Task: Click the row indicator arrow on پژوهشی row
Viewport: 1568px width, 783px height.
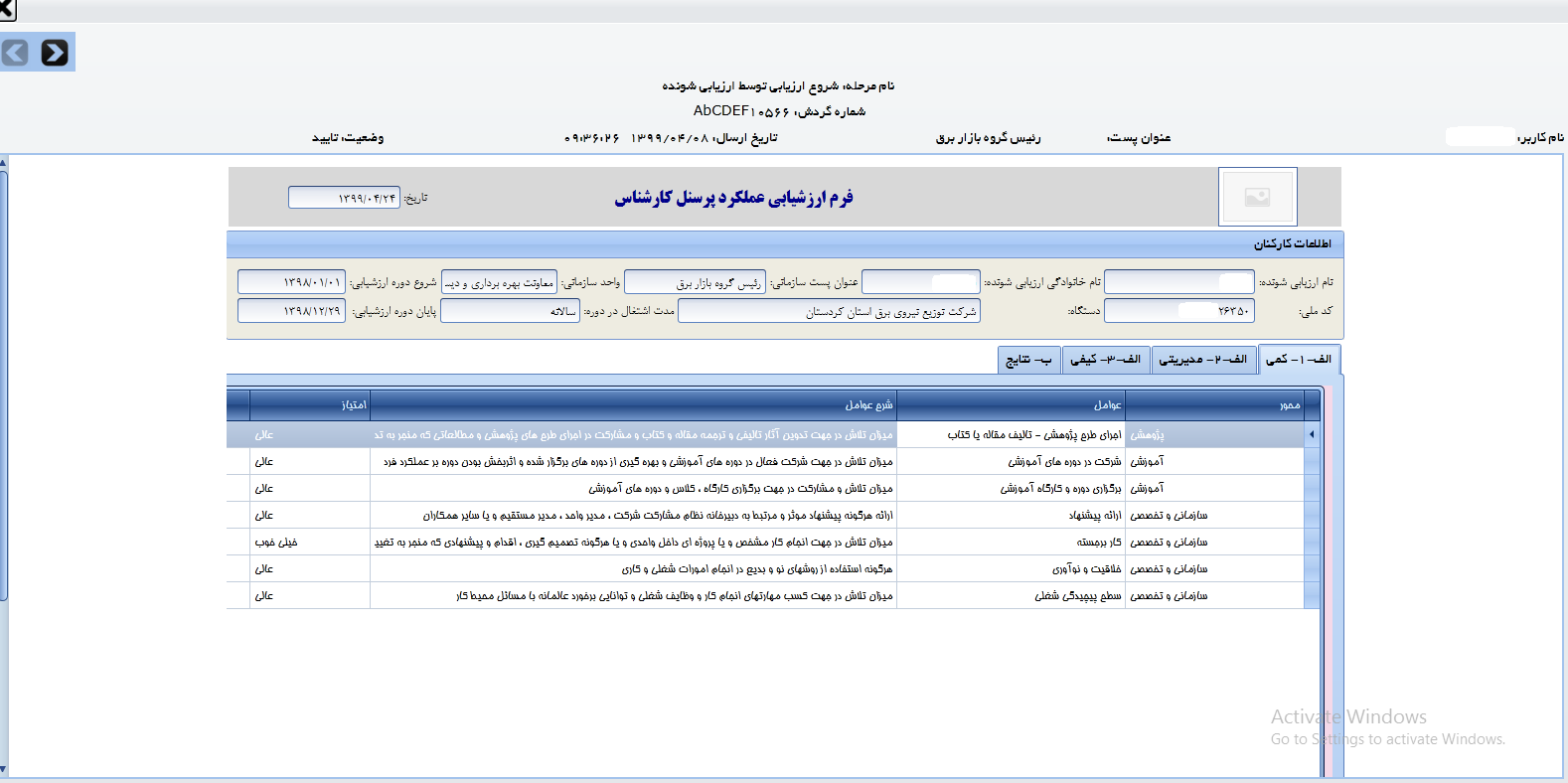Action: tap(1312, 434)
